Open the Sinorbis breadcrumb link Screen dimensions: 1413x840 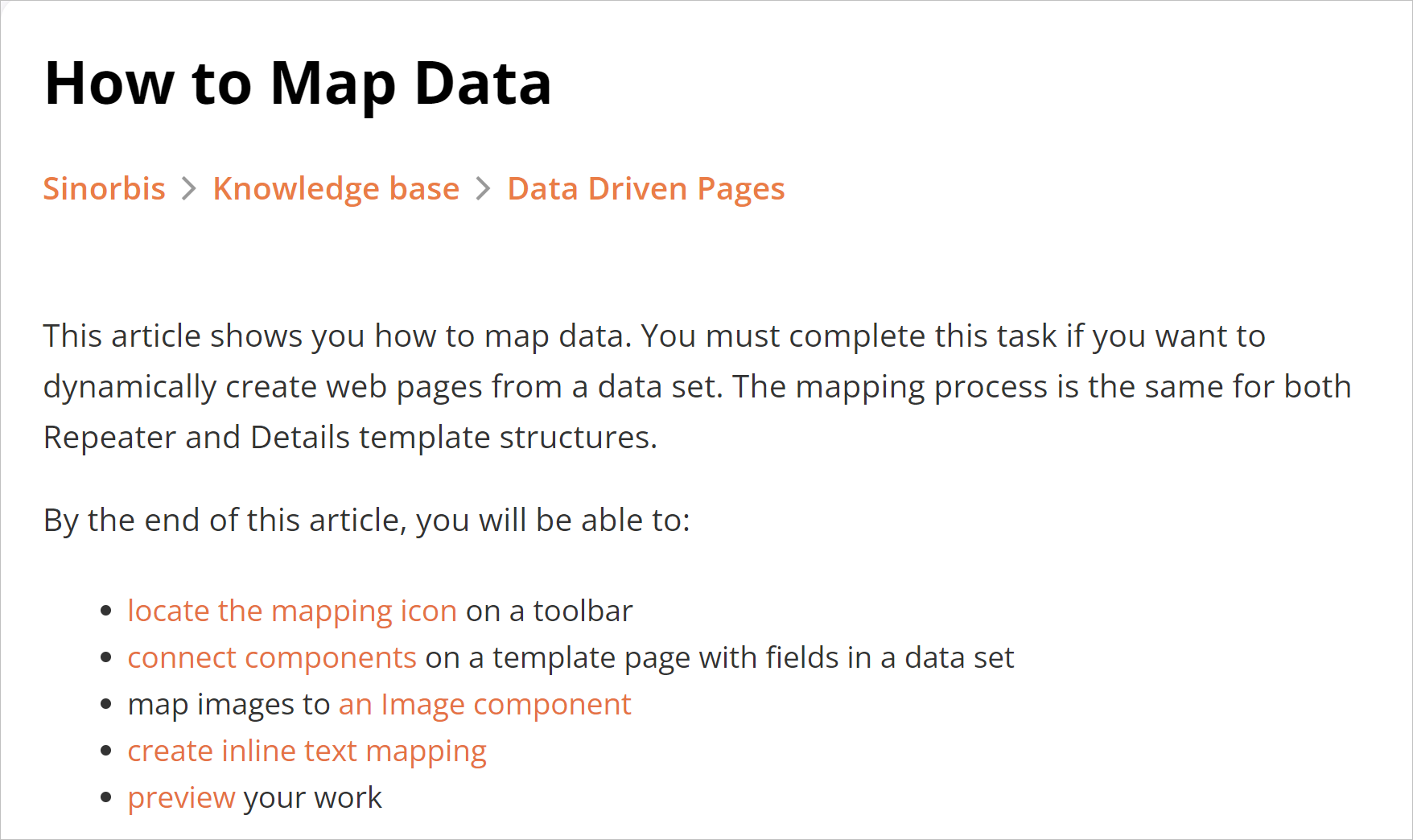coord(104,189)
